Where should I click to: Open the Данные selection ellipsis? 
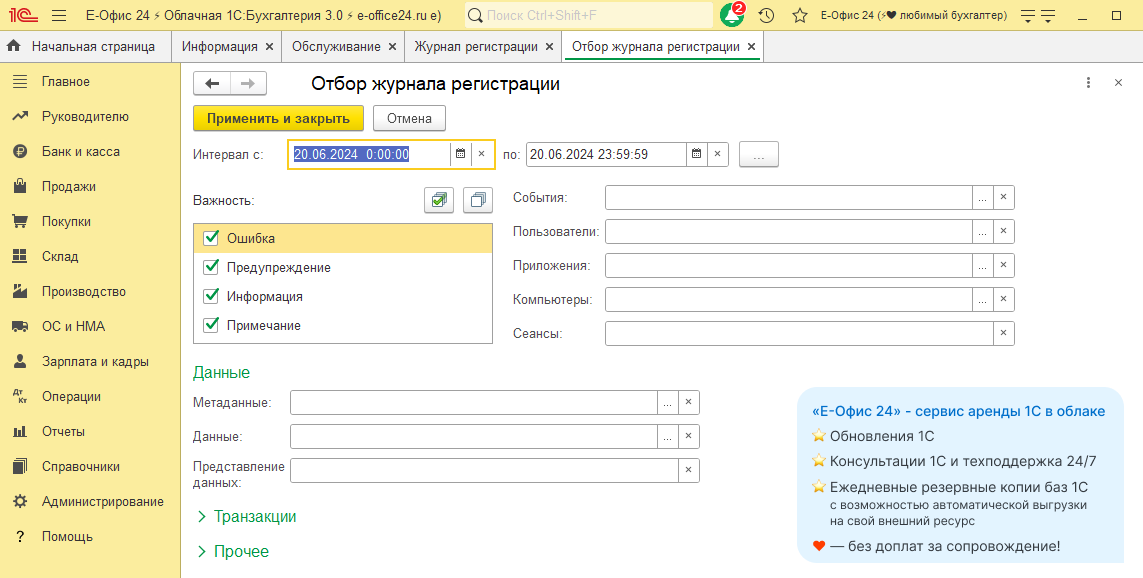coord(668,436)
